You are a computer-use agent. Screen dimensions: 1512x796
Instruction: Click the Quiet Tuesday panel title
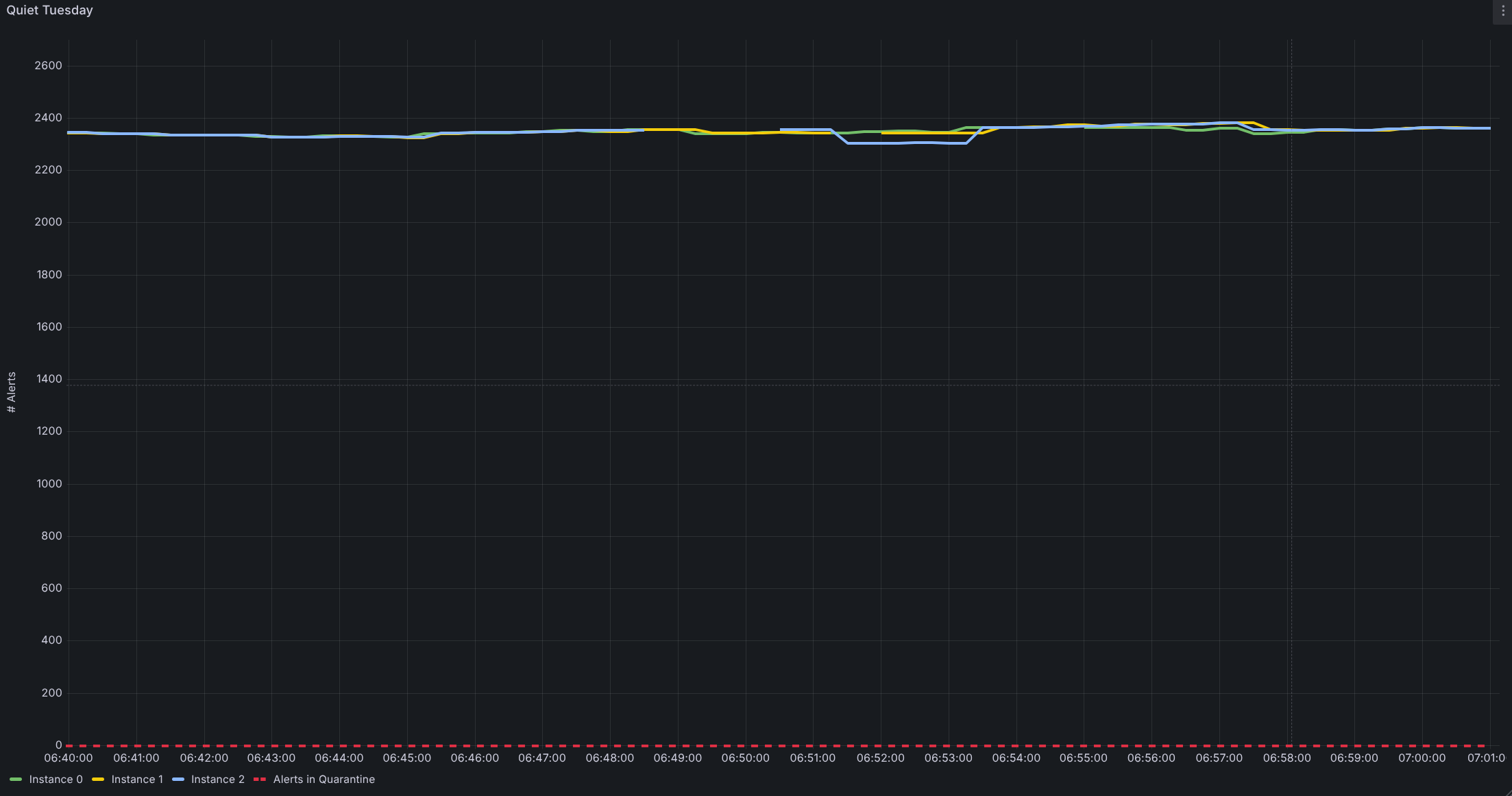pos(49,10)
